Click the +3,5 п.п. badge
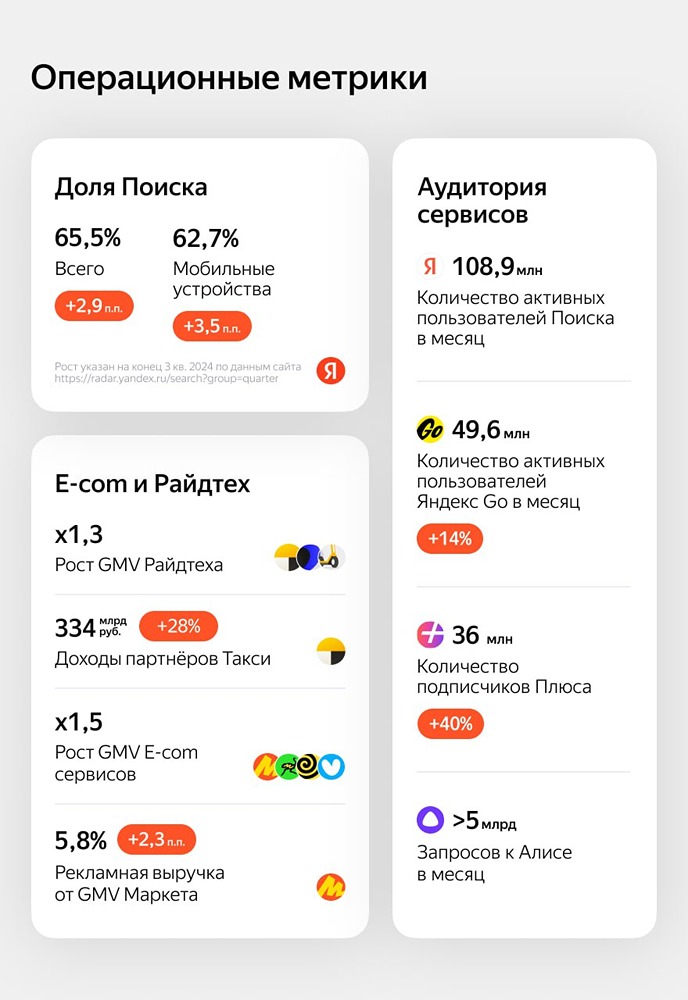The width and height of the screenshot is (688, 1000). pyautogui.click(x=212, y=326)
